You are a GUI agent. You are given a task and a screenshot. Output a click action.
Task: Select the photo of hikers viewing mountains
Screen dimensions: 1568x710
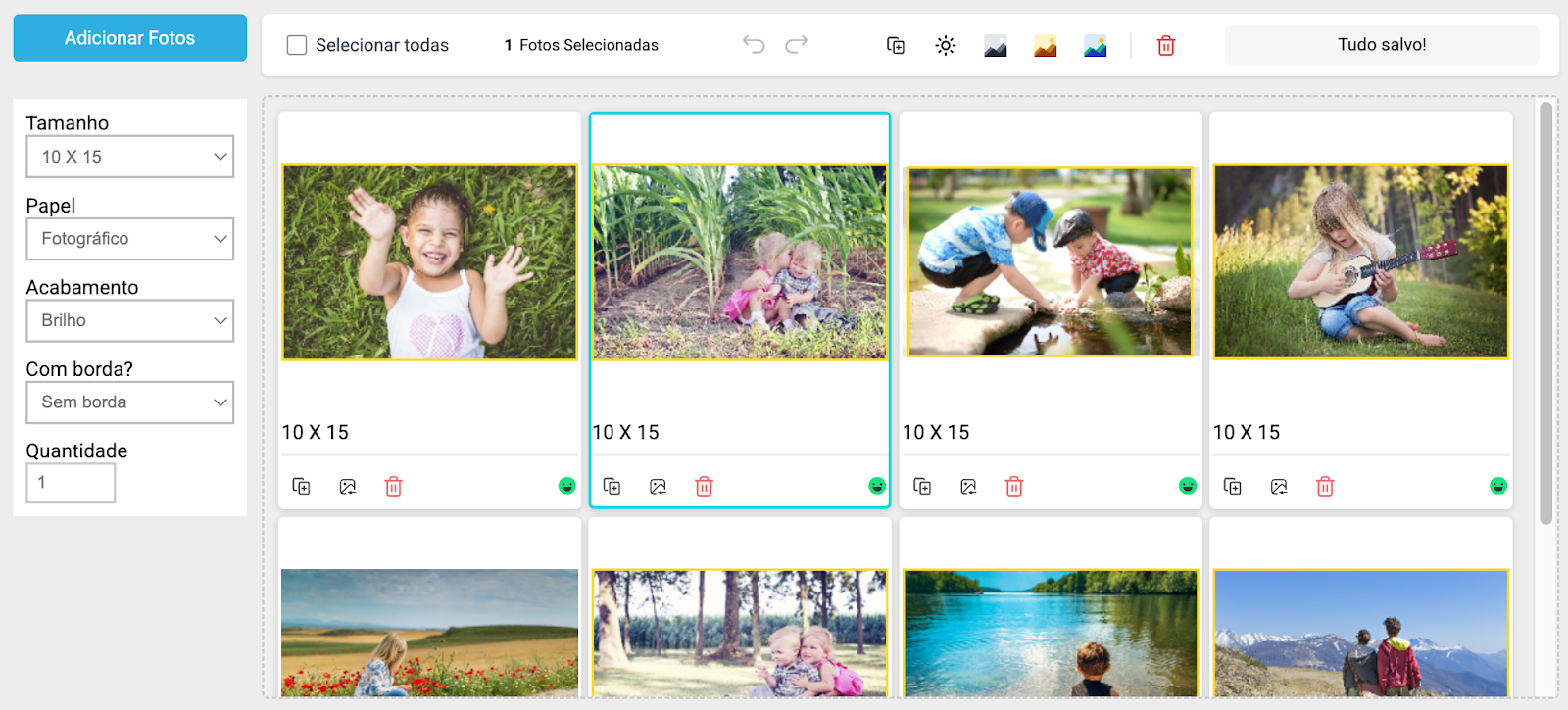[x=1361, y=633]
